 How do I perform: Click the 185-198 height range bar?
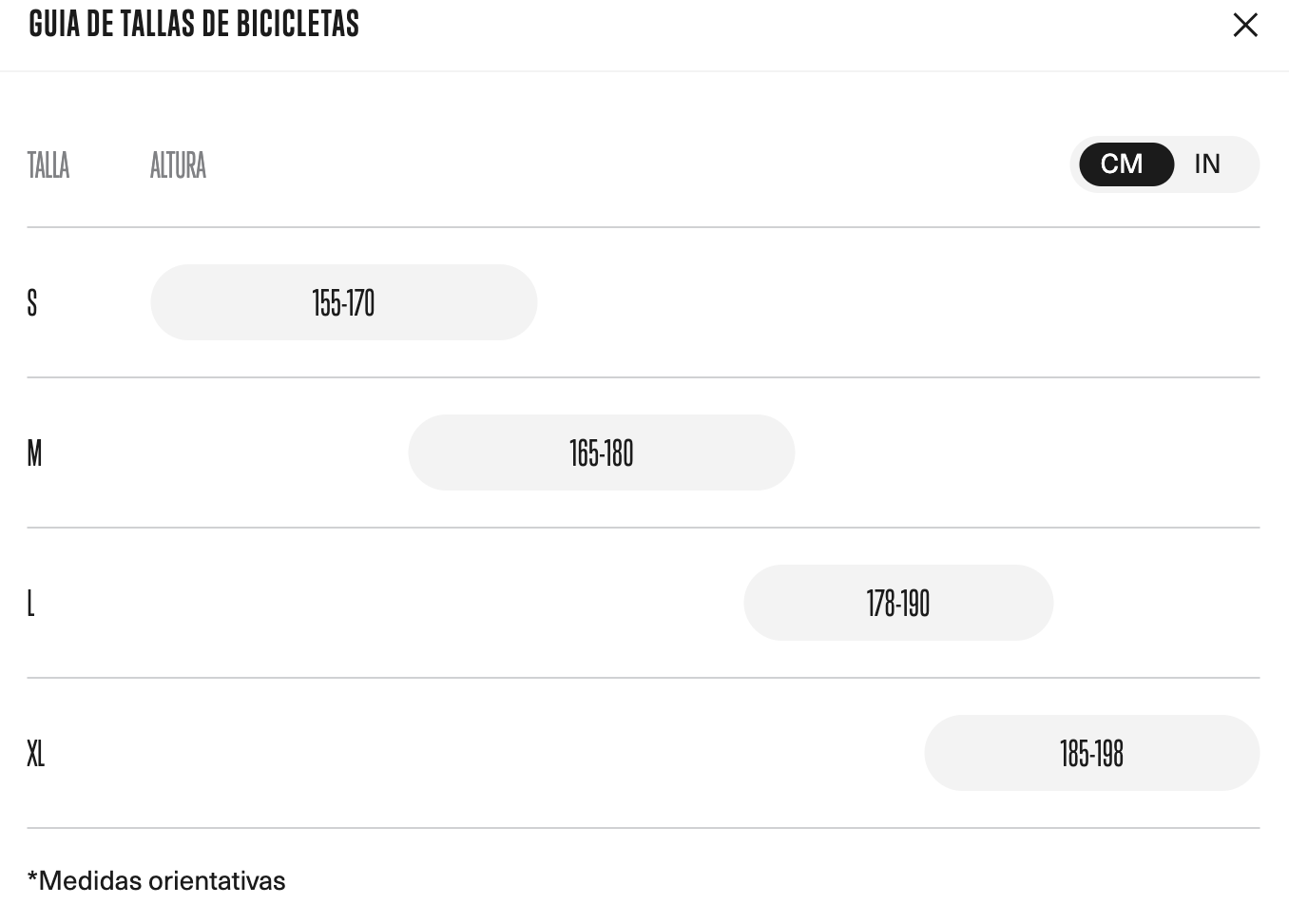tap(1091, 753)
